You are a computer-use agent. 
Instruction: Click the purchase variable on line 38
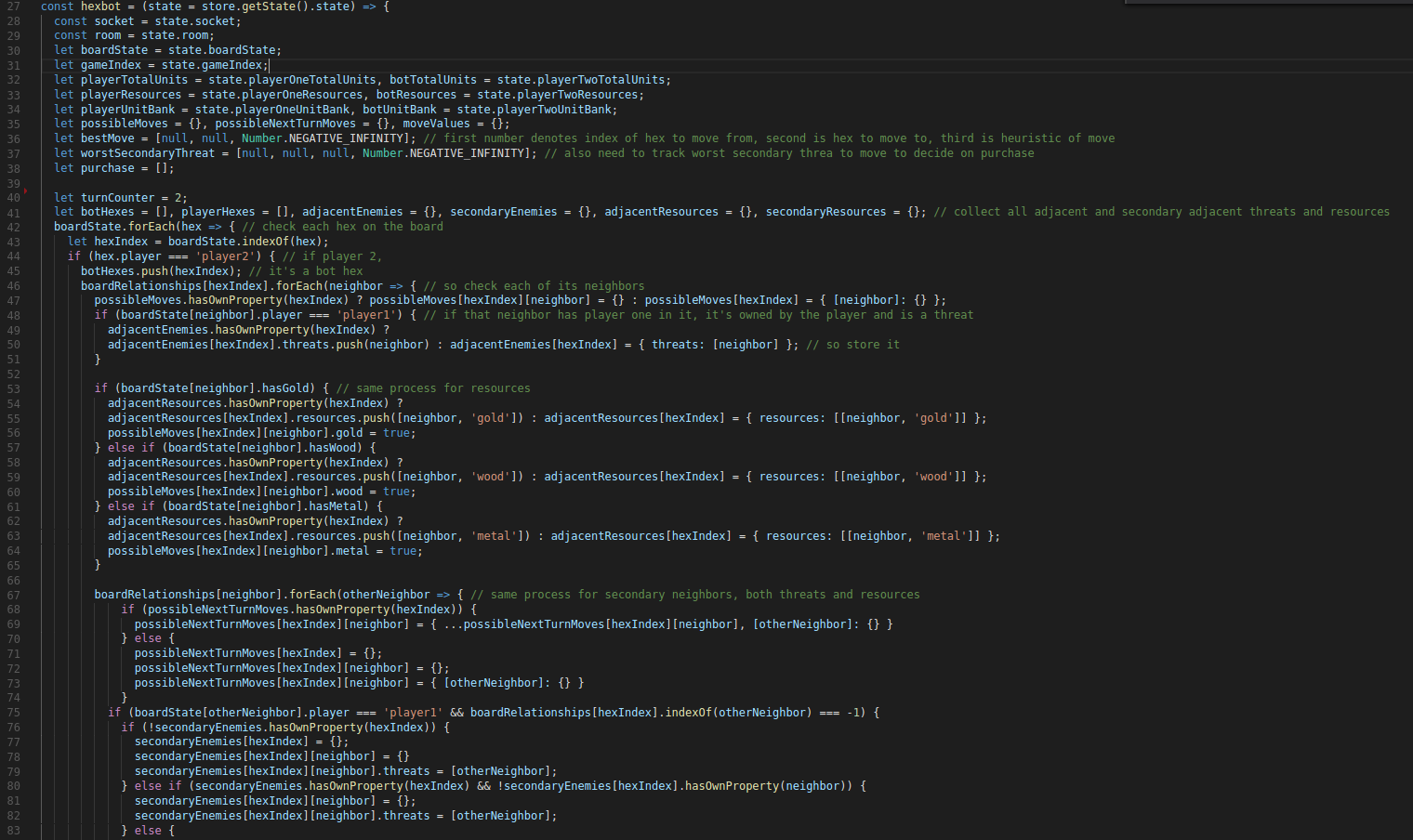(x=107, y=168)
